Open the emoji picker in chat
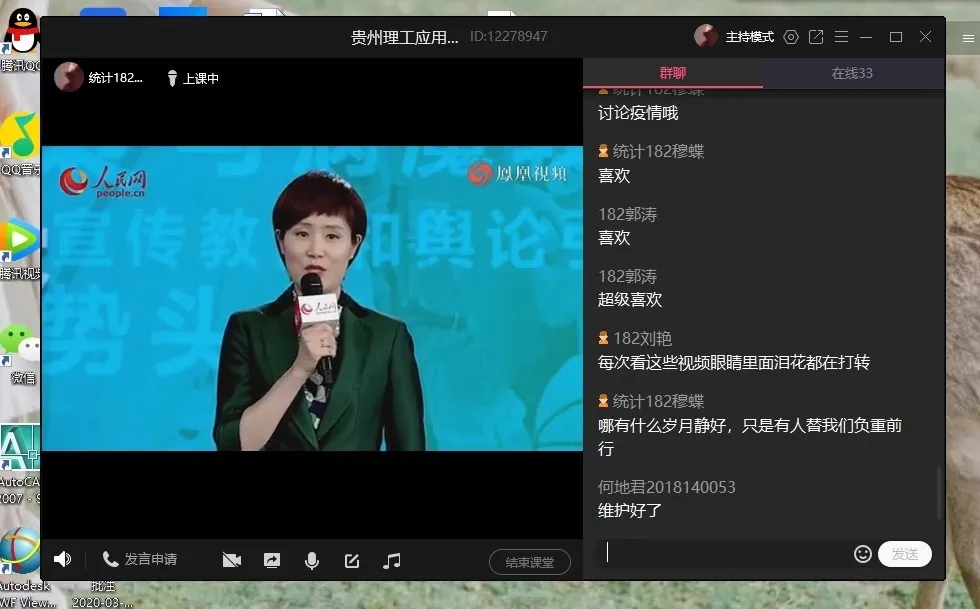This screenshot has height=609, width=980. pos(862,554)
